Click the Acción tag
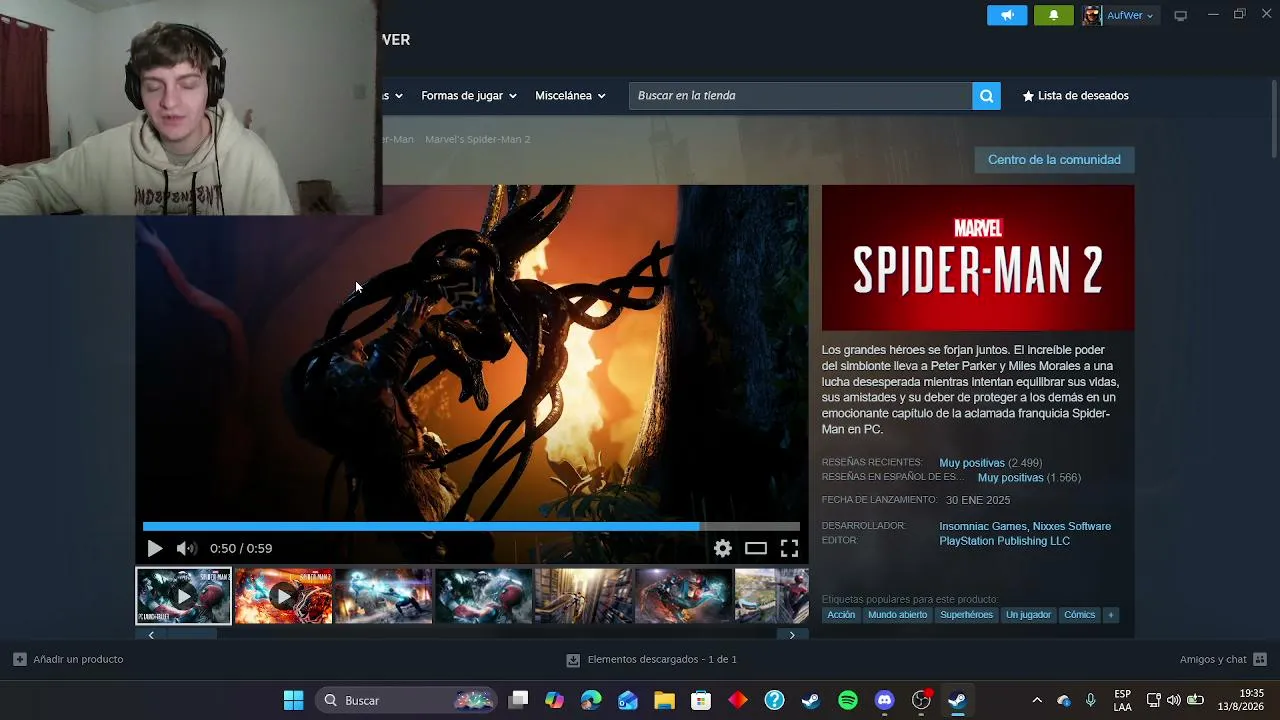 (x=841, y=615)
